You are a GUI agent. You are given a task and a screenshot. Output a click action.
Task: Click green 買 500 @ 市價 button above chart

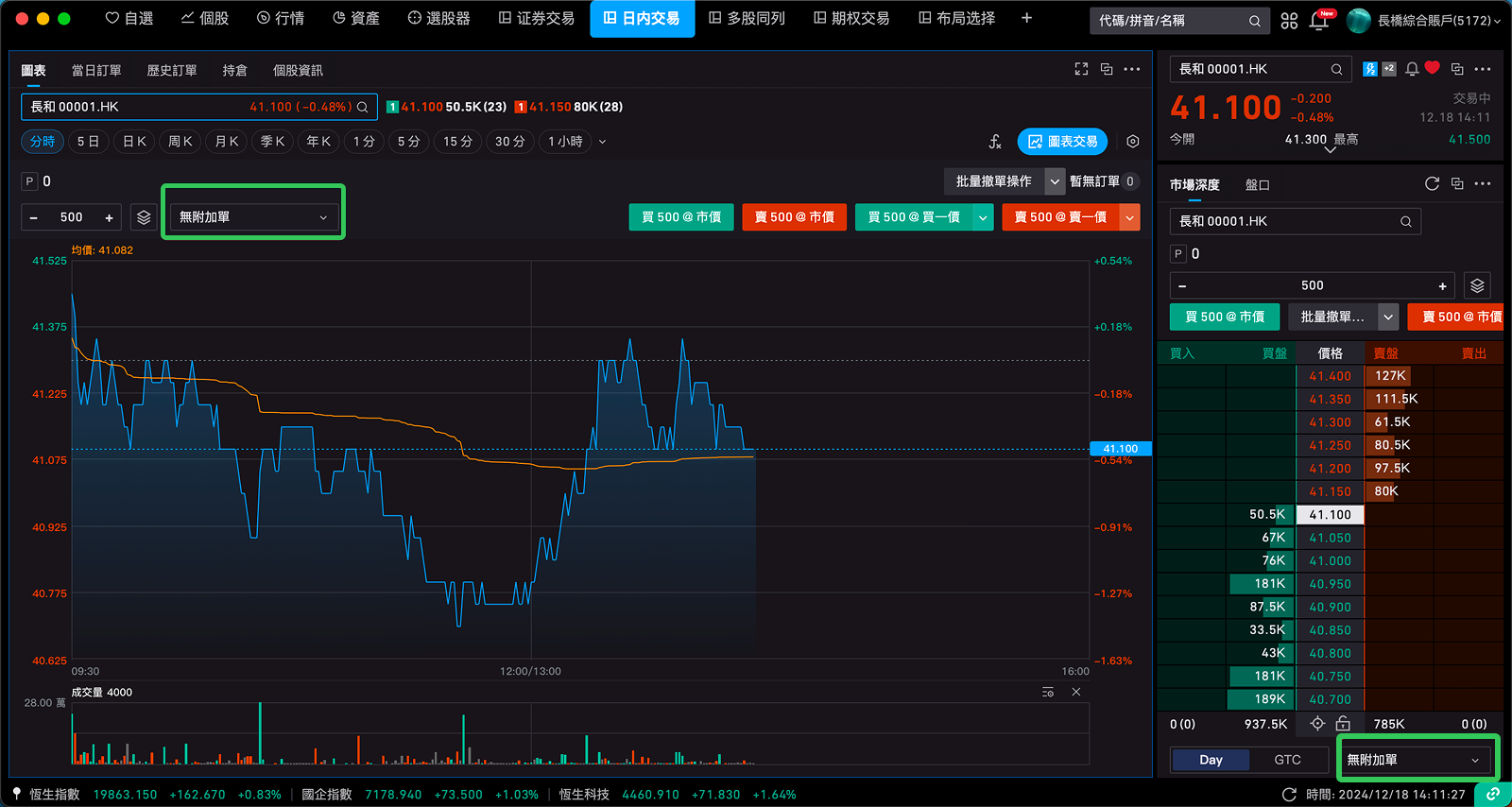point(681,217)
